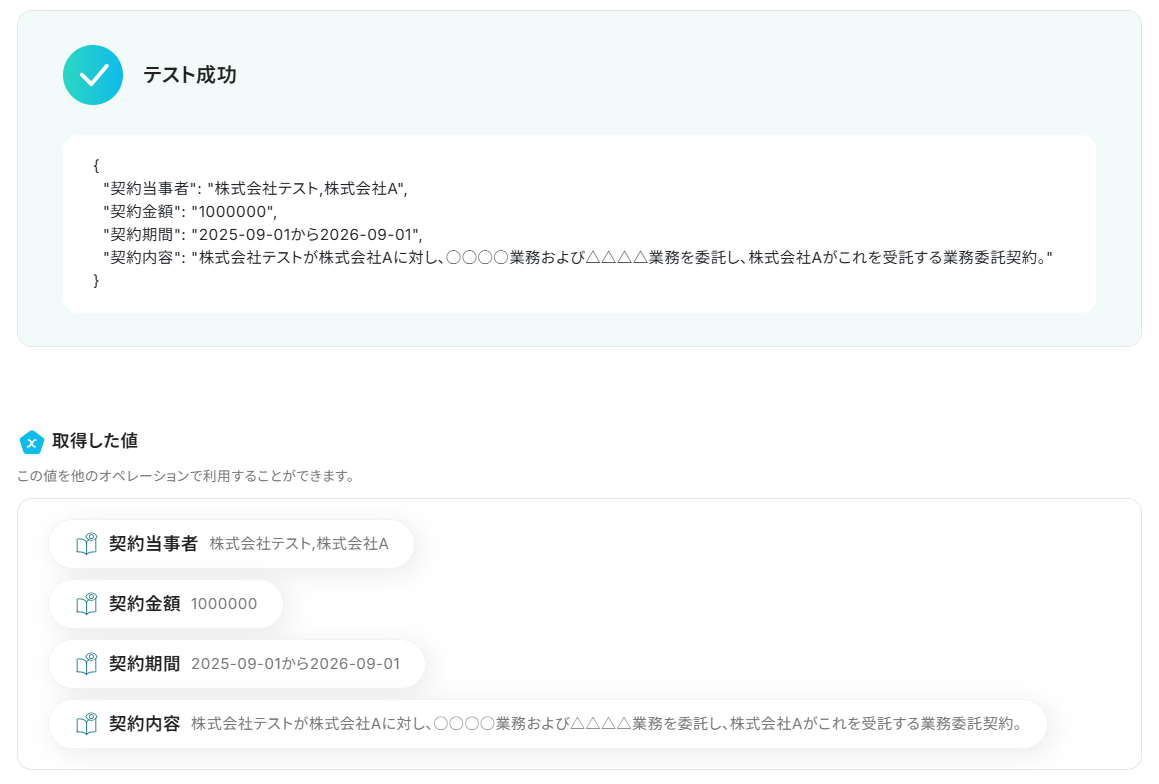The image size is (1159, 784).
Task: Click the 取得した値 section heading
Action: pyautogui.click(x=95, y=441)
